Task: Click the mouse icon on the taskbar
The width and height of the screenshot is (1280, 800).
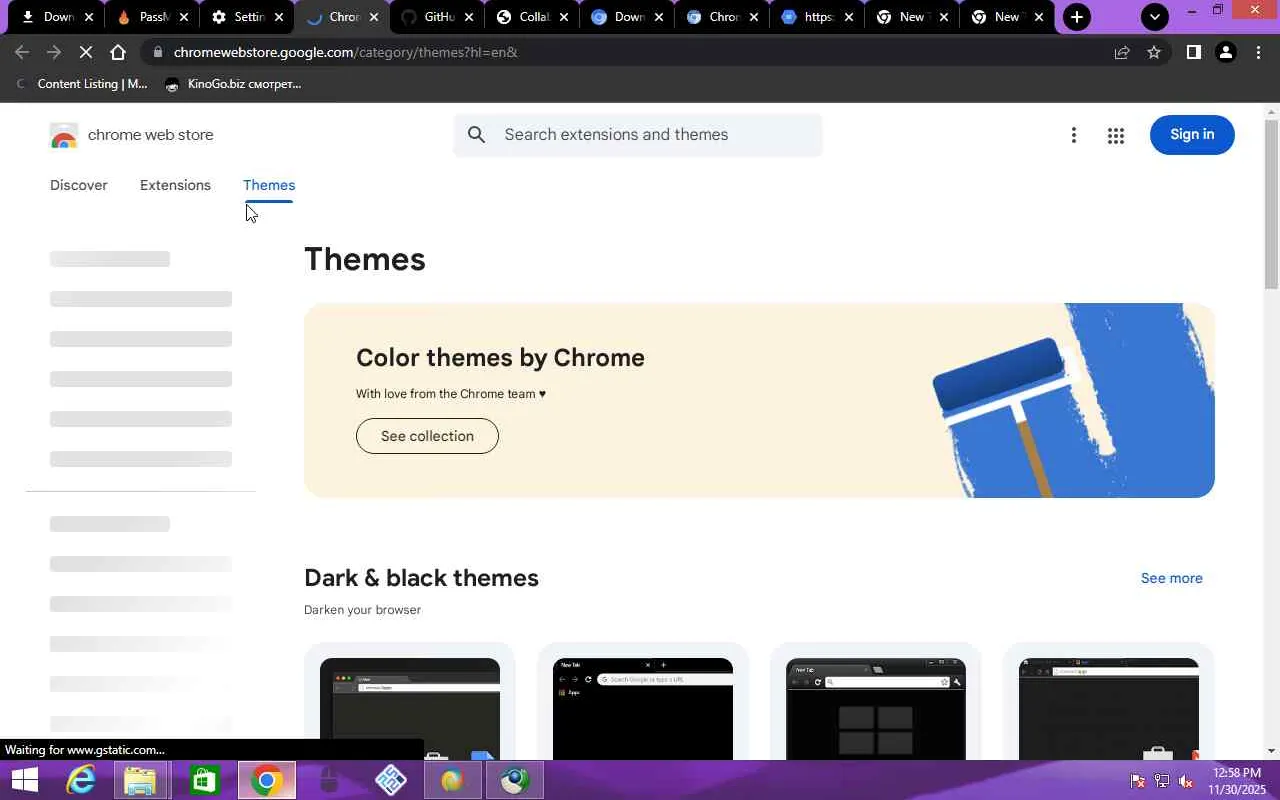Action: (x=328, y=780)
